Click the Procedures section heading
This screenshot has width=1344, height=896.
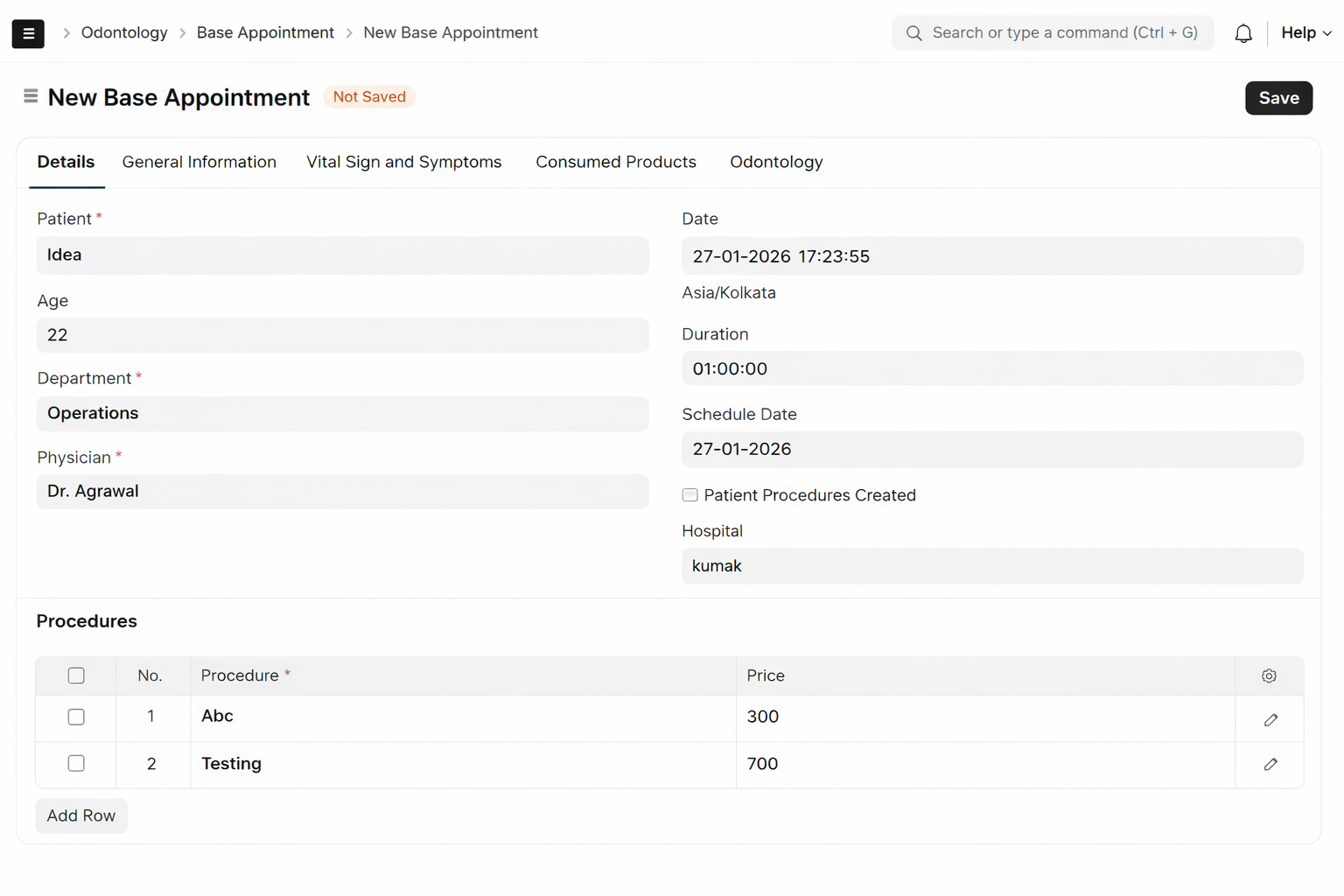coord(87,621)
